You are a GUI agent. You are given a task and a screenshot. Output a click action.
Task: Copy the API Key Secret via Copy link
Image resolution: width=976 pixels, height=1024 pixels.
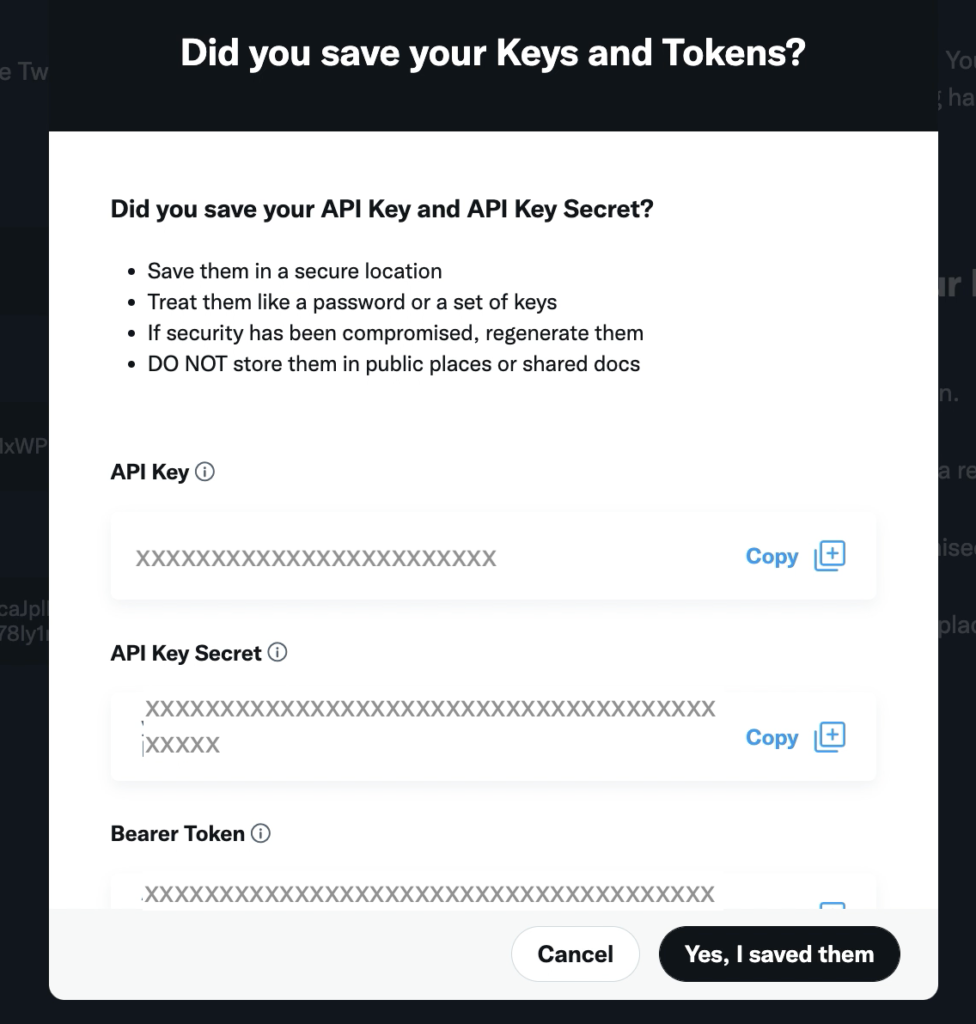(772, 737)
